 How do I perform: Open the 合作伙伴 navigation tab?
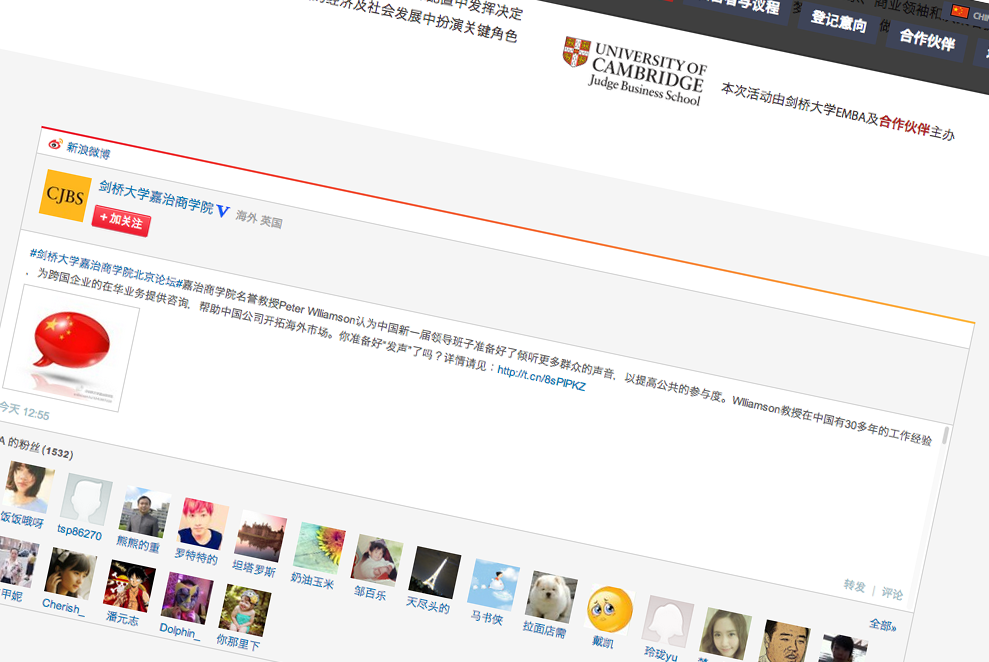tap(927, 40)
